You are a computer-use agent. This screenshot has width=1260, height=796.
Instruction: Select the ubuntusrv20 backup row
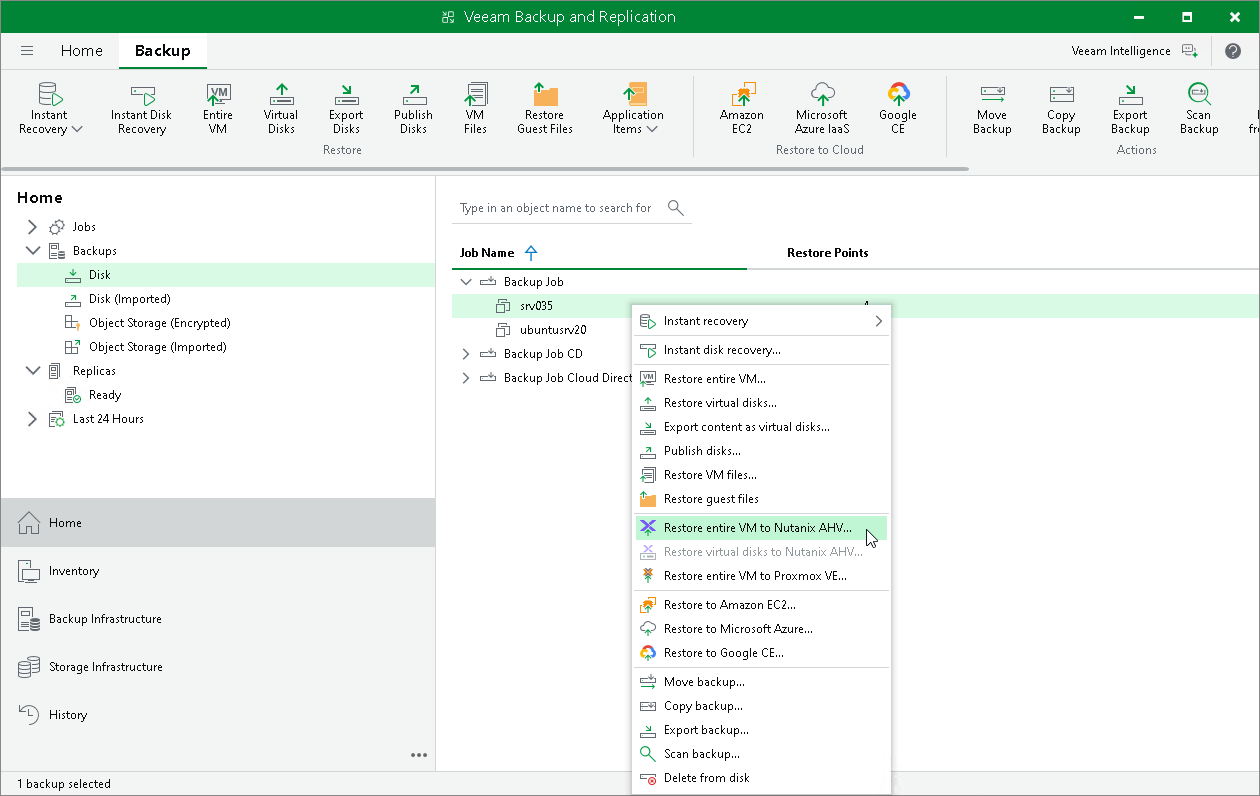[542, 330]
